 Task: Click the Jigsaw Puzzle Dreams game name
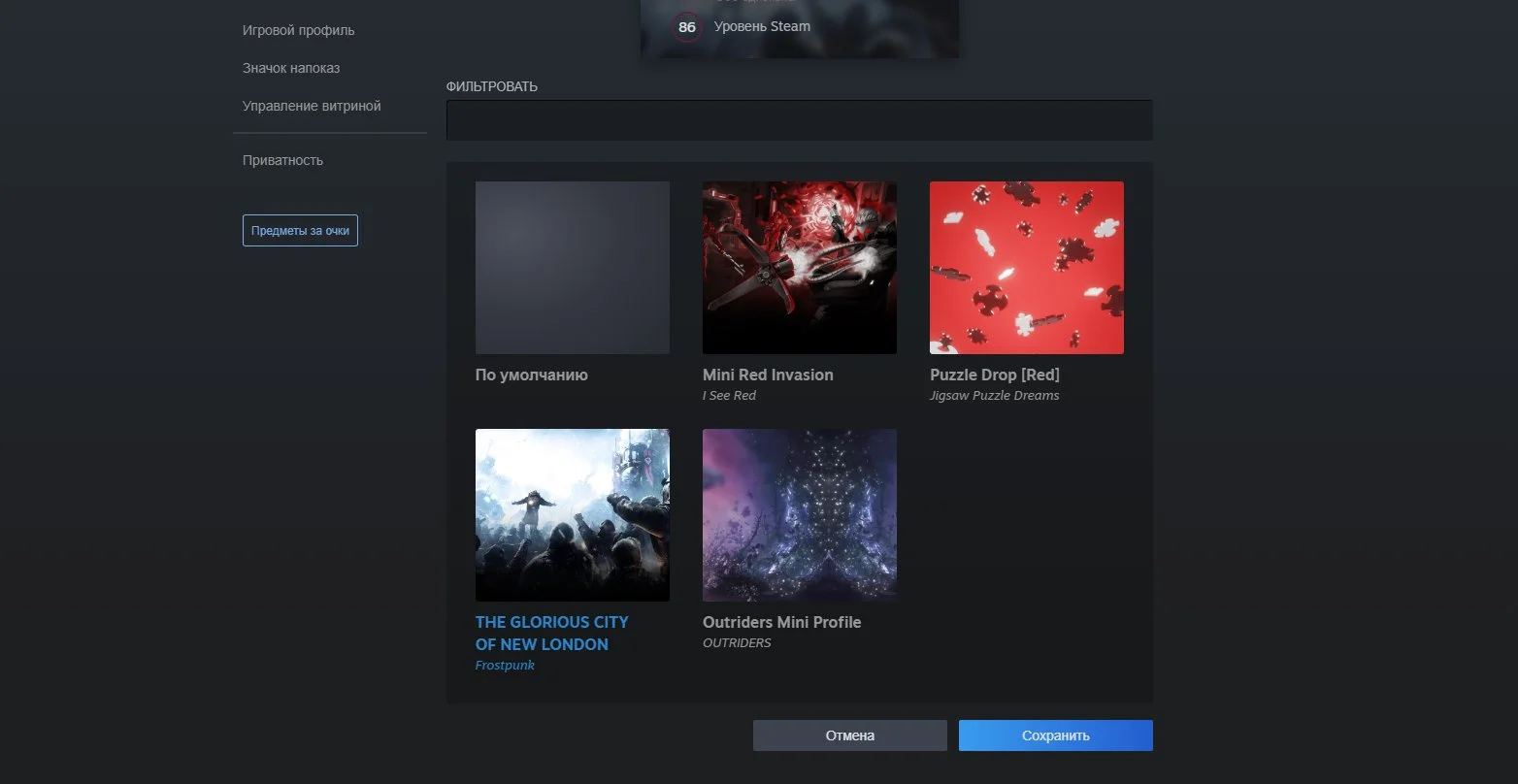pos(994,396)
